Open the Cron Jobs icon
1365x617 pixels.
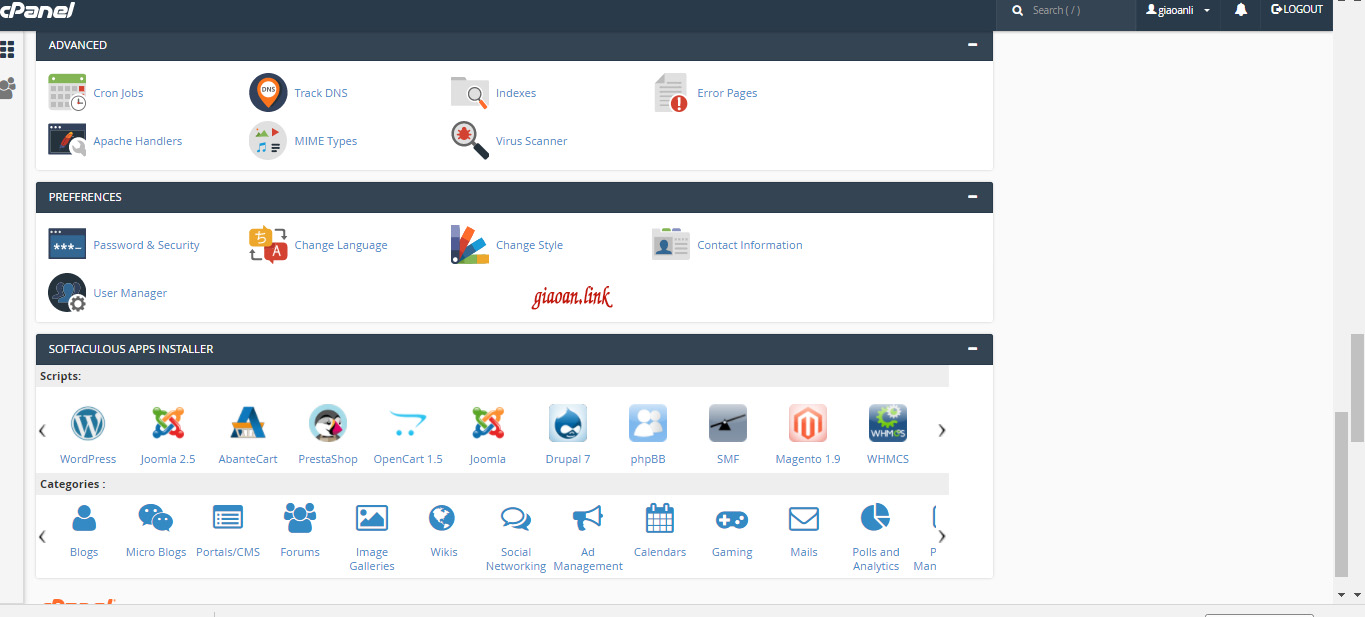67,92
